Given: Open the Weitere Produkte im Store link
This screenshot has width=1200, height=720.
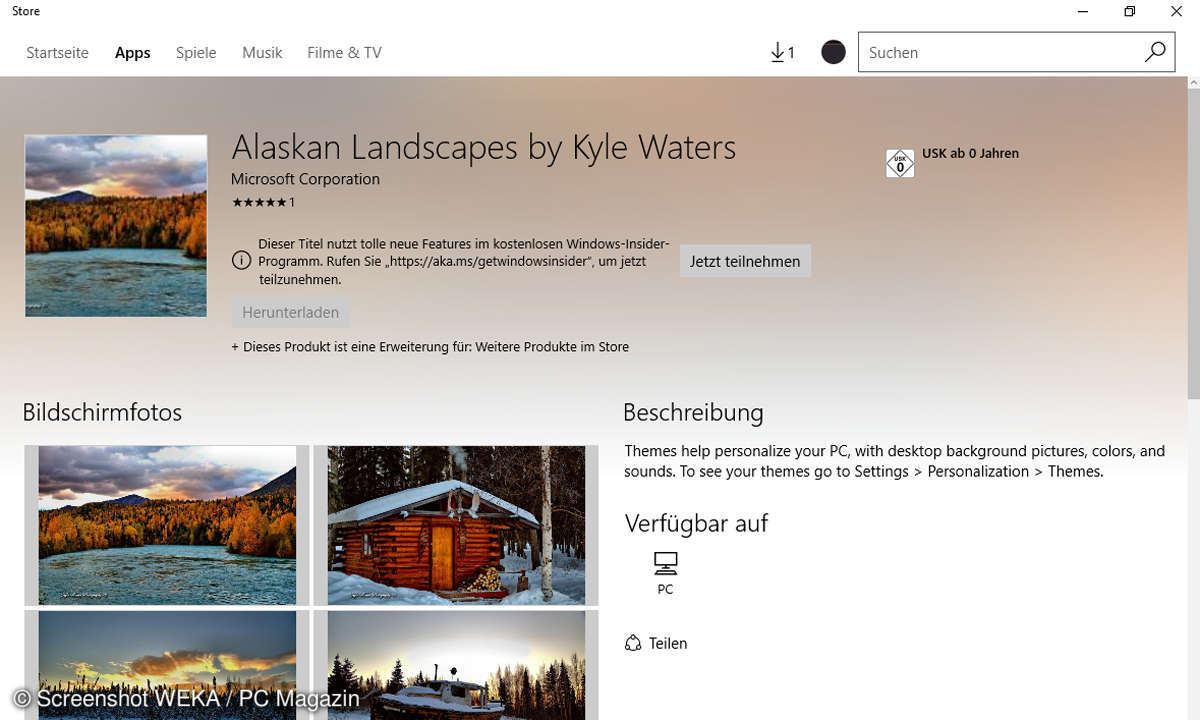Looking at the screenshot, I should (x=552, y=347).
